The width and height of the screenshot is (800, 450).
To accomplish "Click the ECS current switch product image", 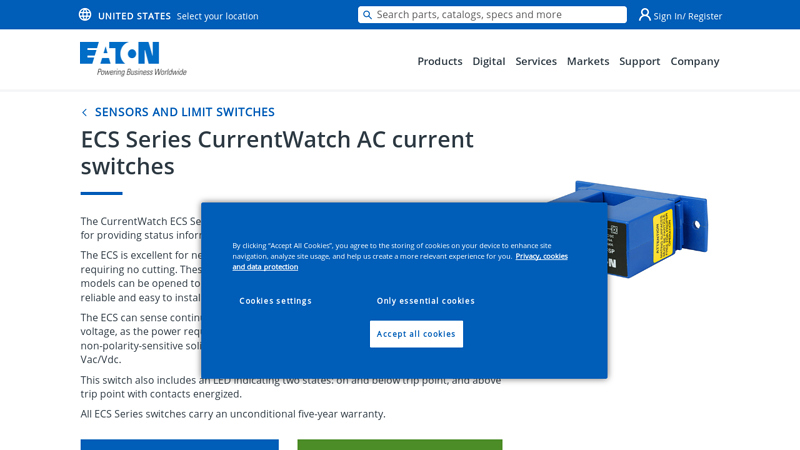I will tap(656, 230).
